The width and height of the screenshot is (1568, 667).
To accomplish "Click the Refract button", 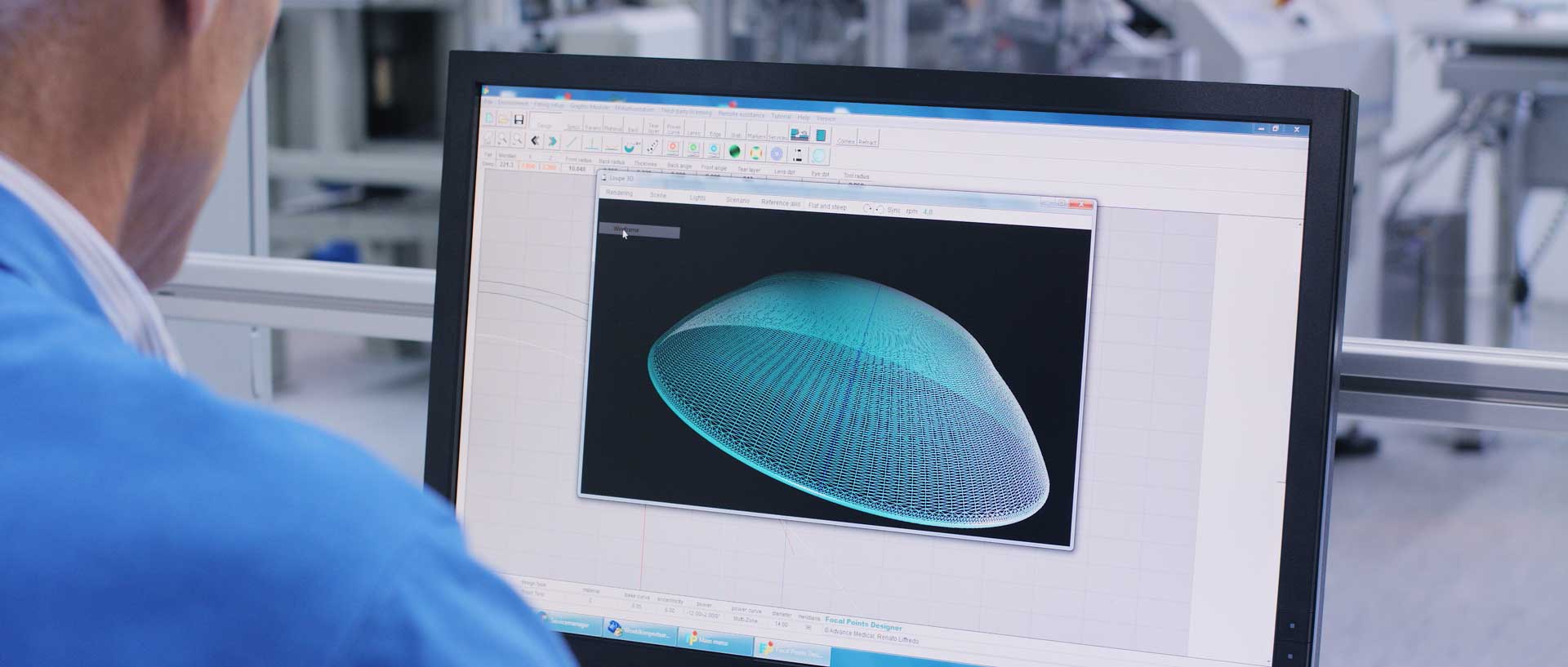I will tap(867, 142).
